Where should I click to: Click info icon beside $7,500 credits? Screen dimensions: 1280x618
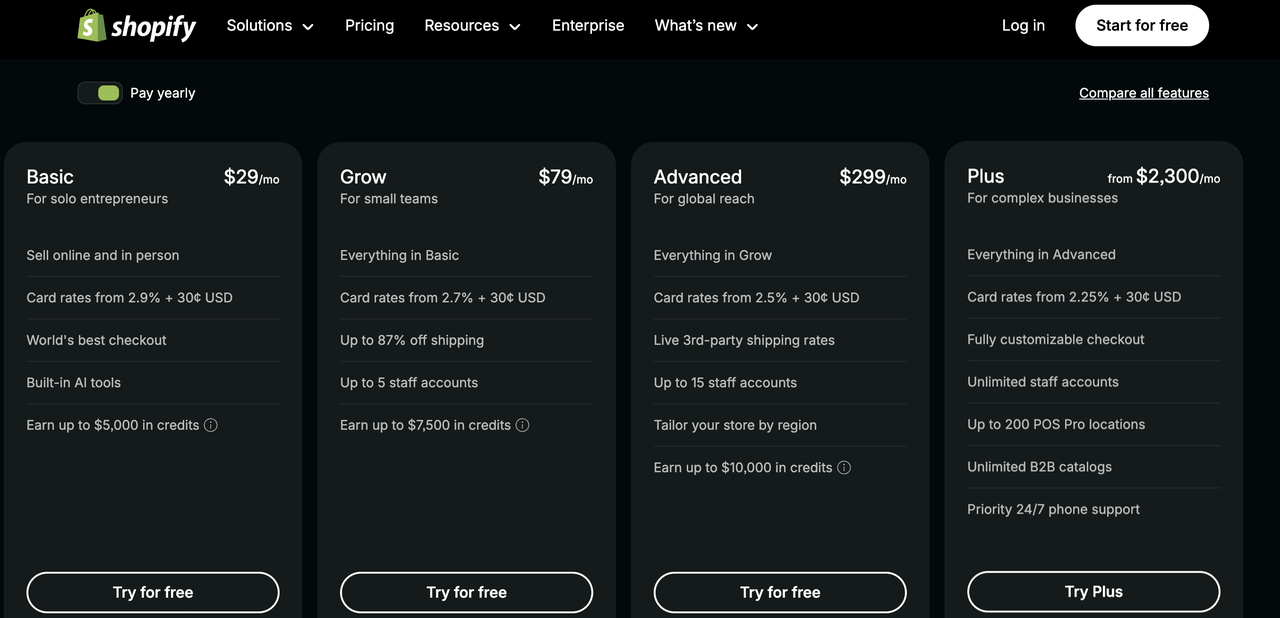pos(522,425)
